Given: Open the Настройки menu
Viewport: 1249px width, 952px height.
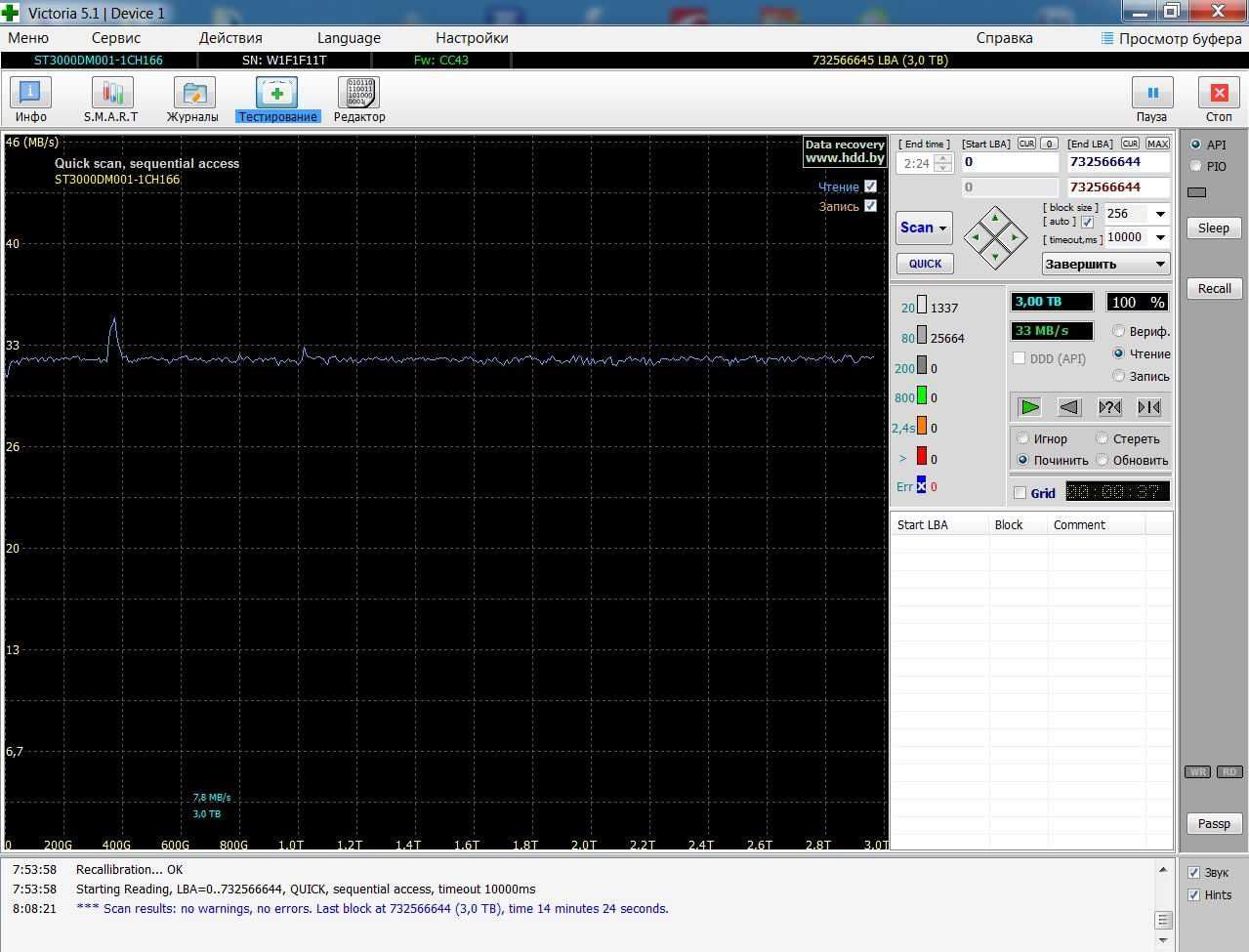Looking at the screenshot, I should (472, 38).
